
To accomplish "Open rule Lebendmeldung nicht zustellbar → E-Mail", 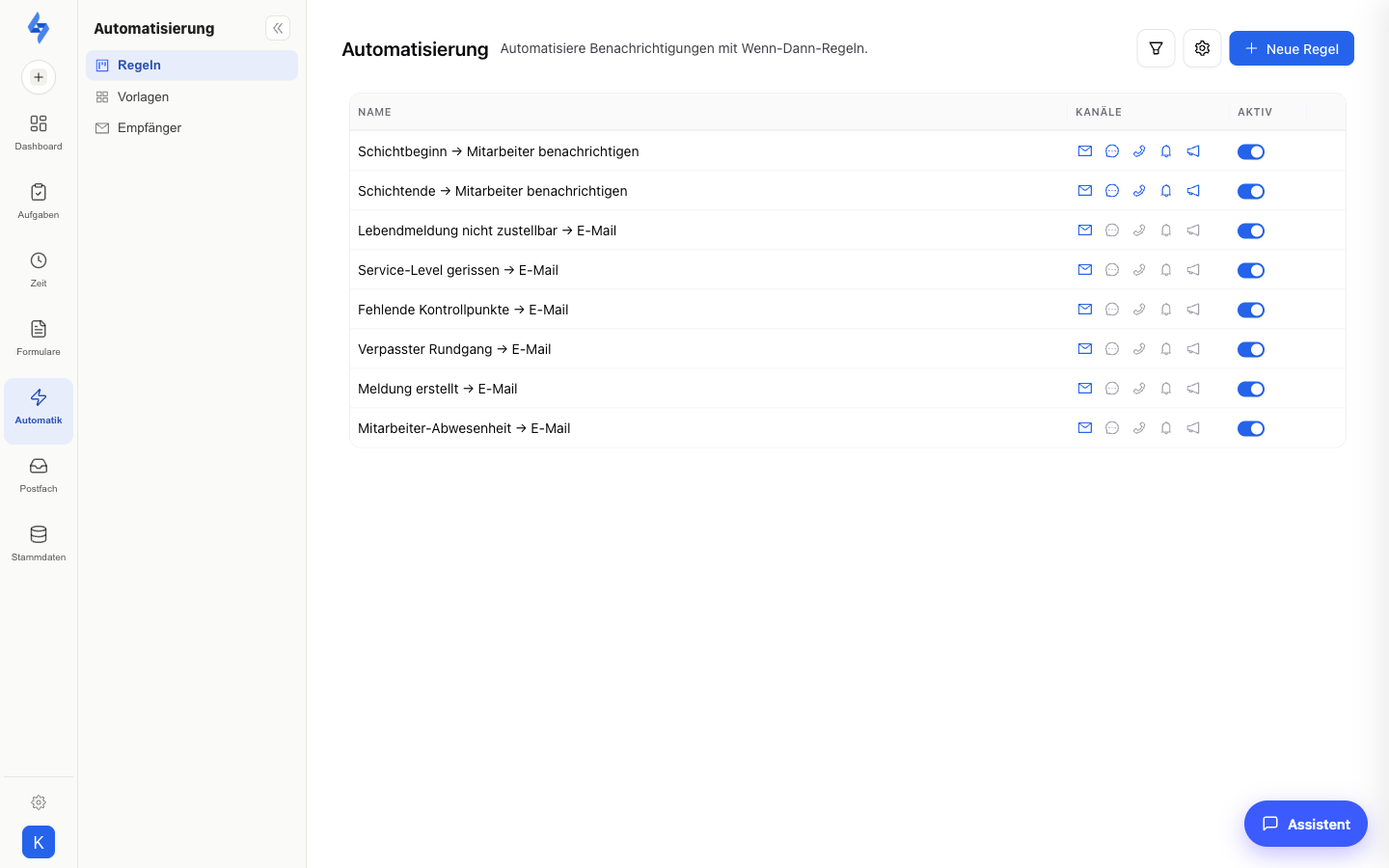I will tap(487, 231).
